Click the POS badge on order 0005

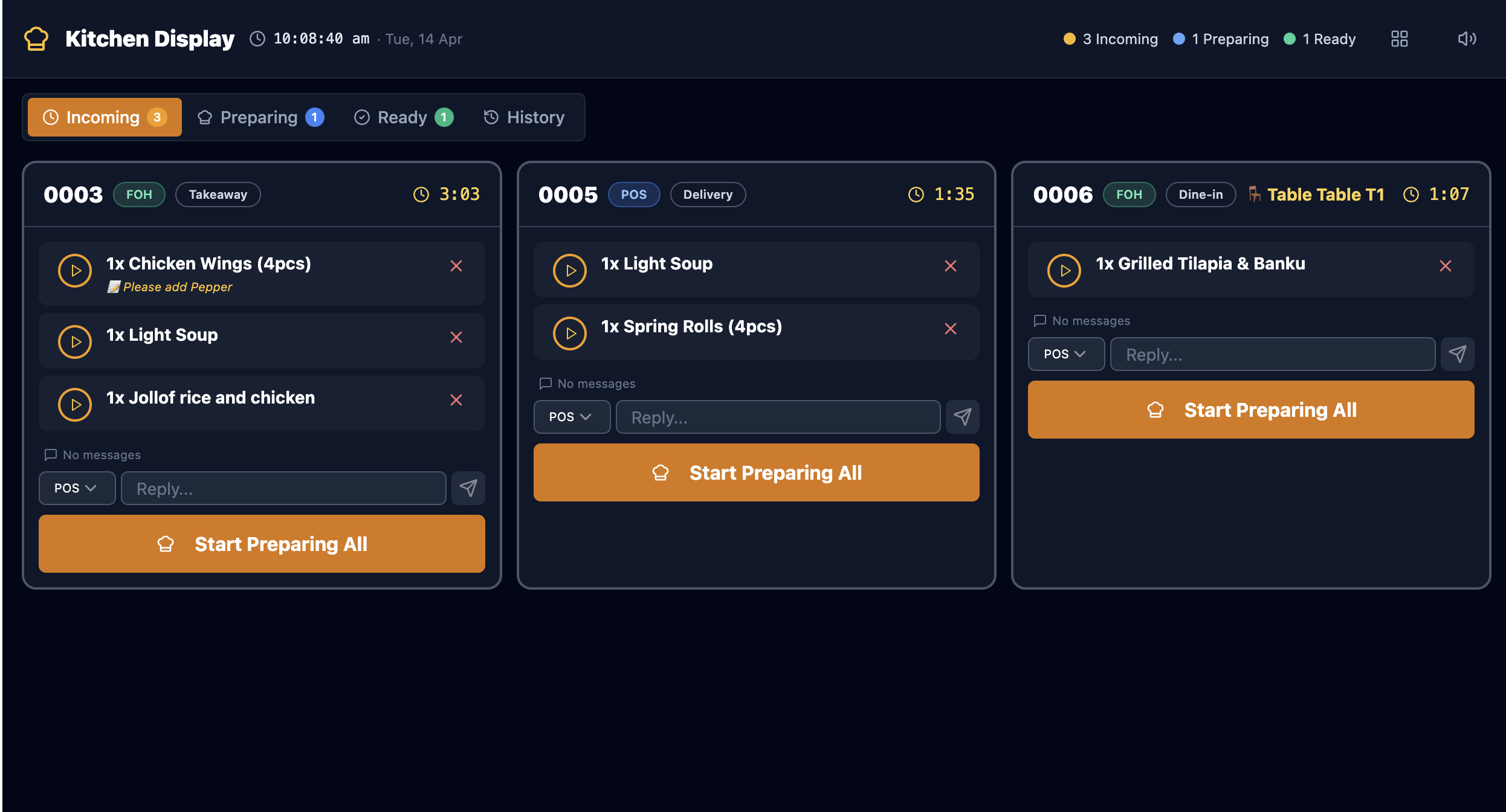point(634,195)
